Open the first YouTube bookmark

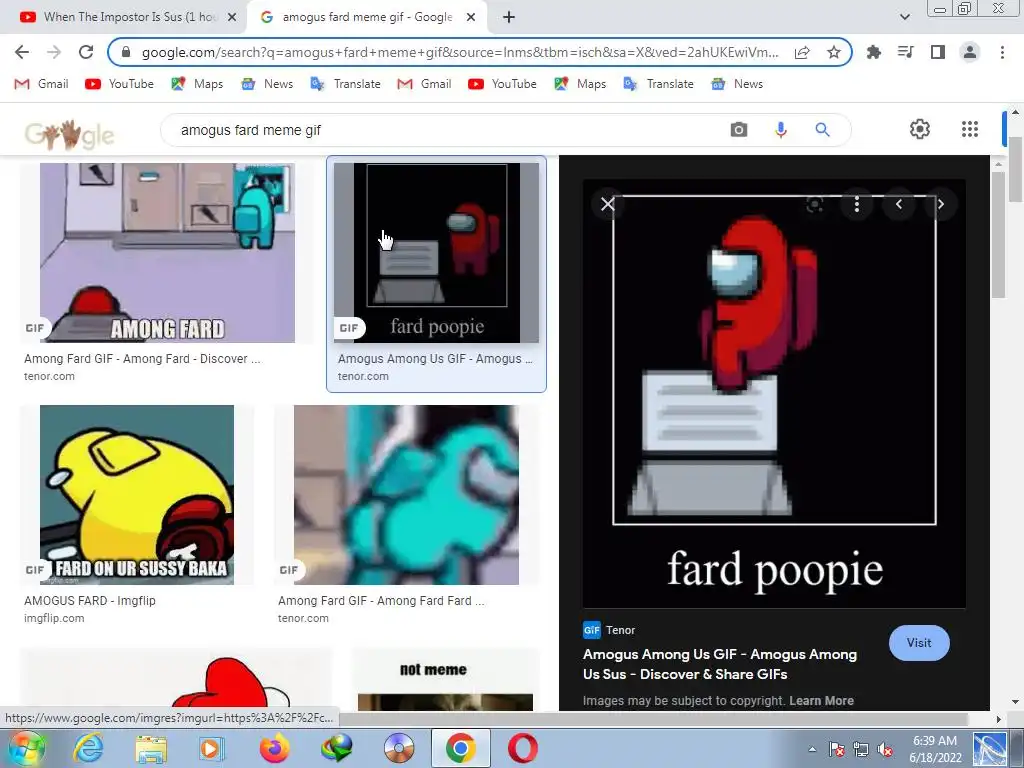click(119, 84)
